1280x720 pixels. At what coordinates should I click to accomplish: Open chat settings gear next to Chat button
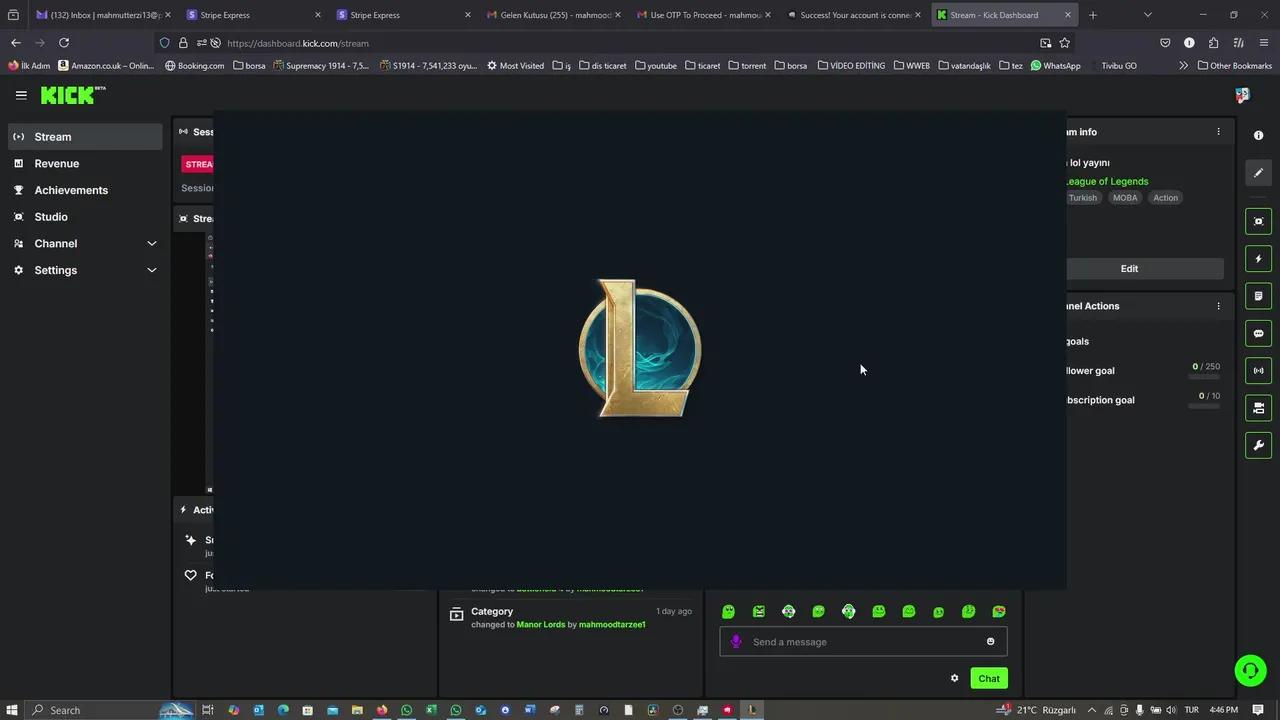point(954,678)
